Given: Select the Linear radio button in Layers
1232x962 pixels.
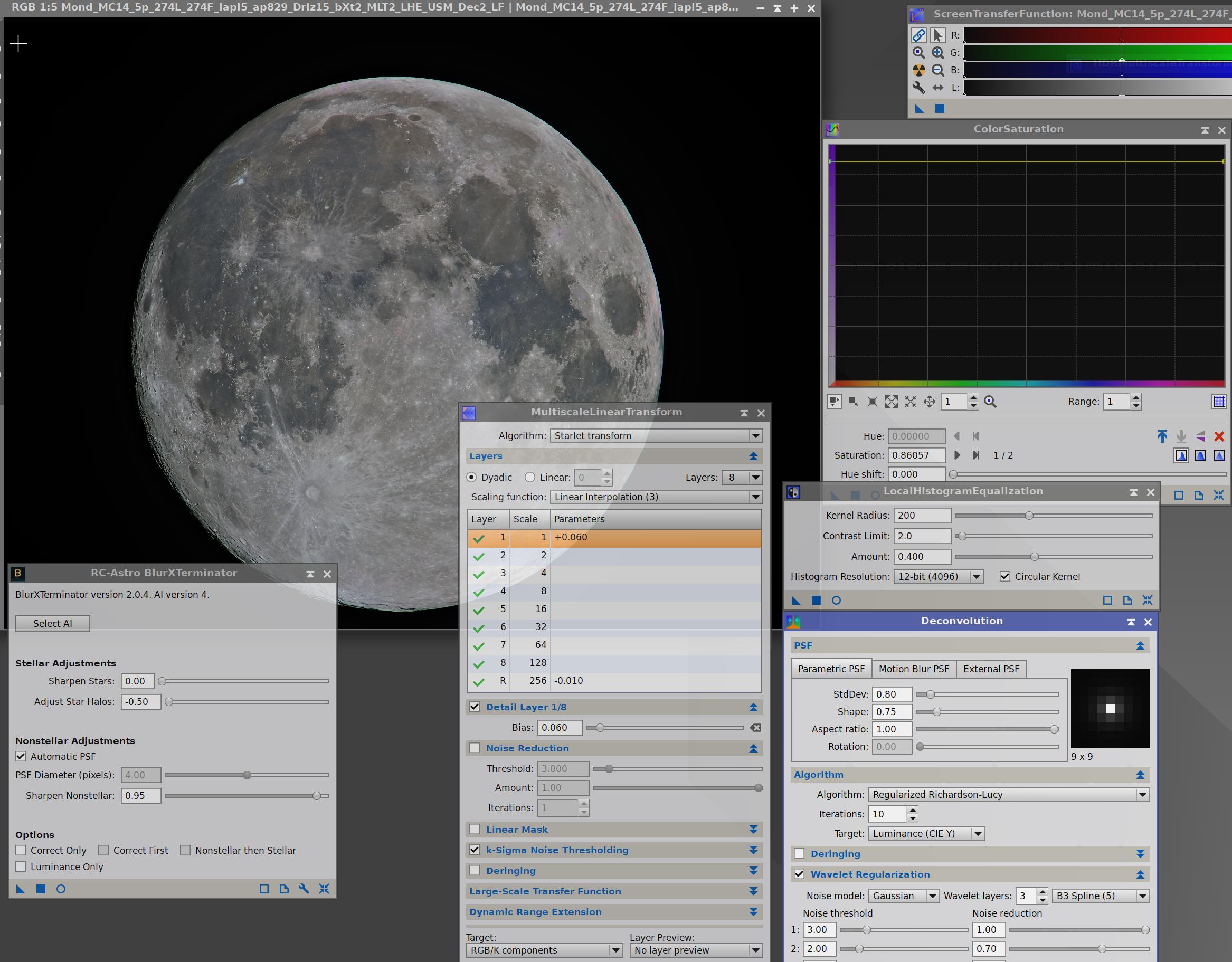Looking at the screenshot, I should 529,477.
